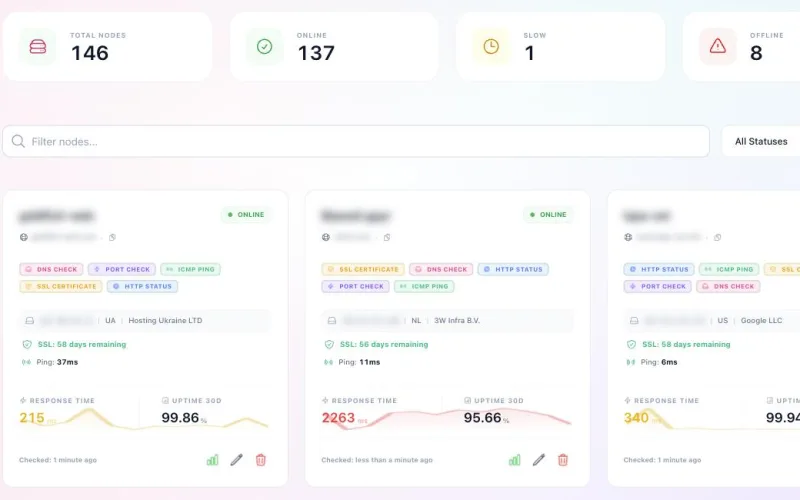Image resolution: width=800 pixels, height=500 pixels.
Task: Click server icon in 3W Infra row
Action: [x=332, y=320]
